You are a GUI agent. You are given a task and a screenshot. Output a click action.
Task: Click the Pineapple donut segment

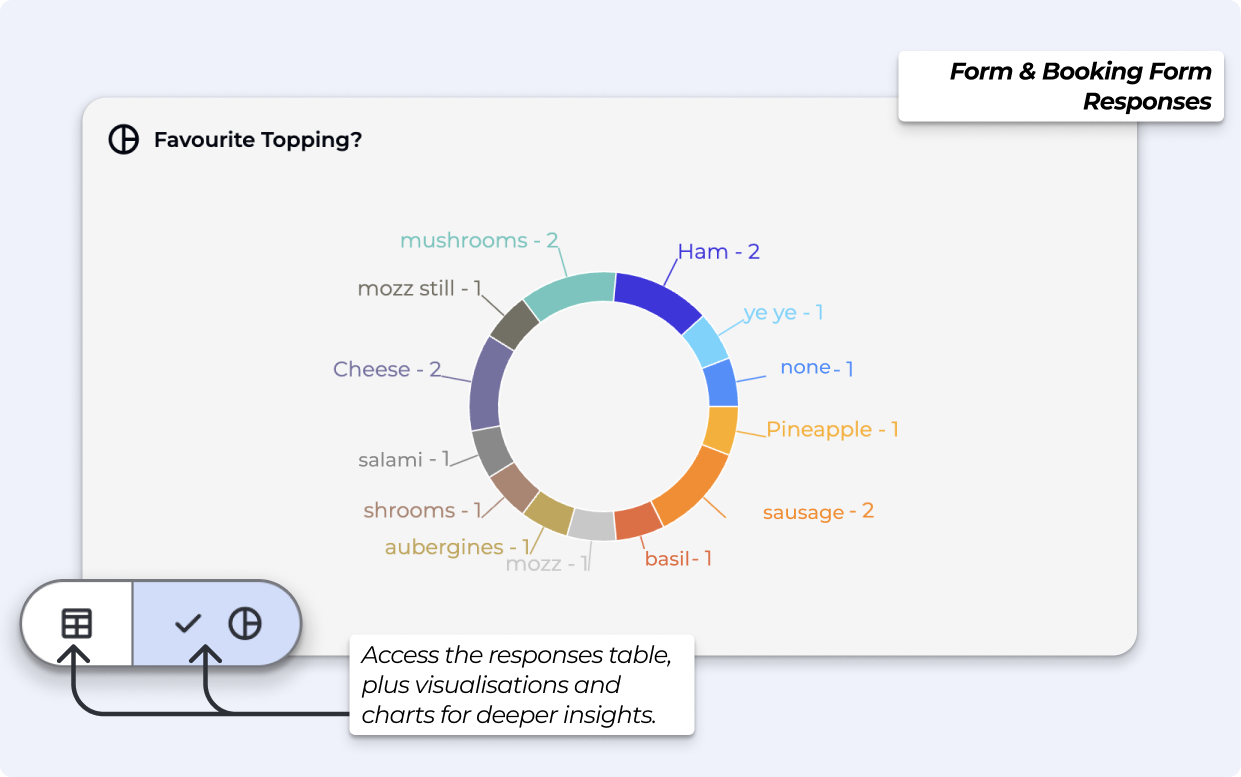pyautogui.click(x=721, y=429)
